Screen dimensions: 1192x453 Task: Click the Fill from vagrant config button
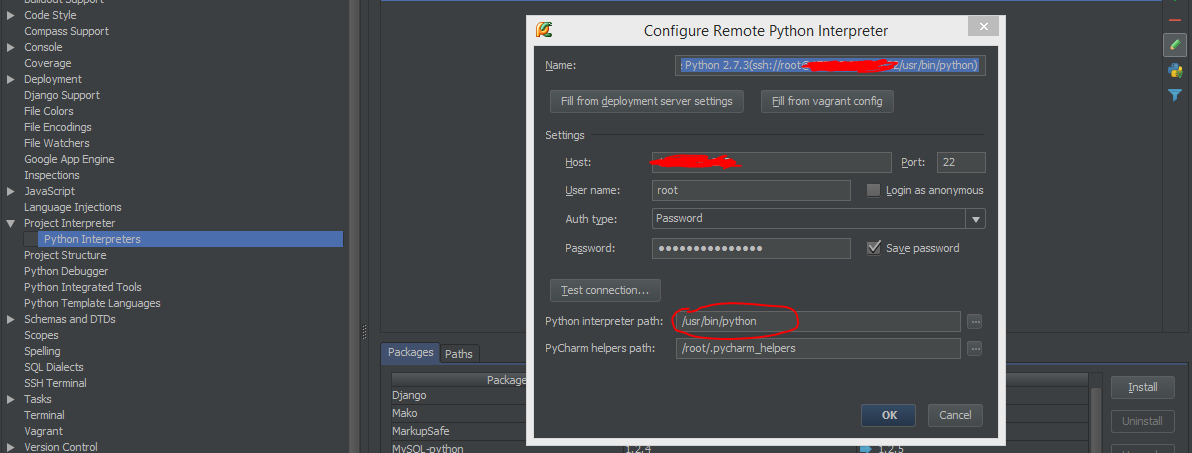(827, 101)
